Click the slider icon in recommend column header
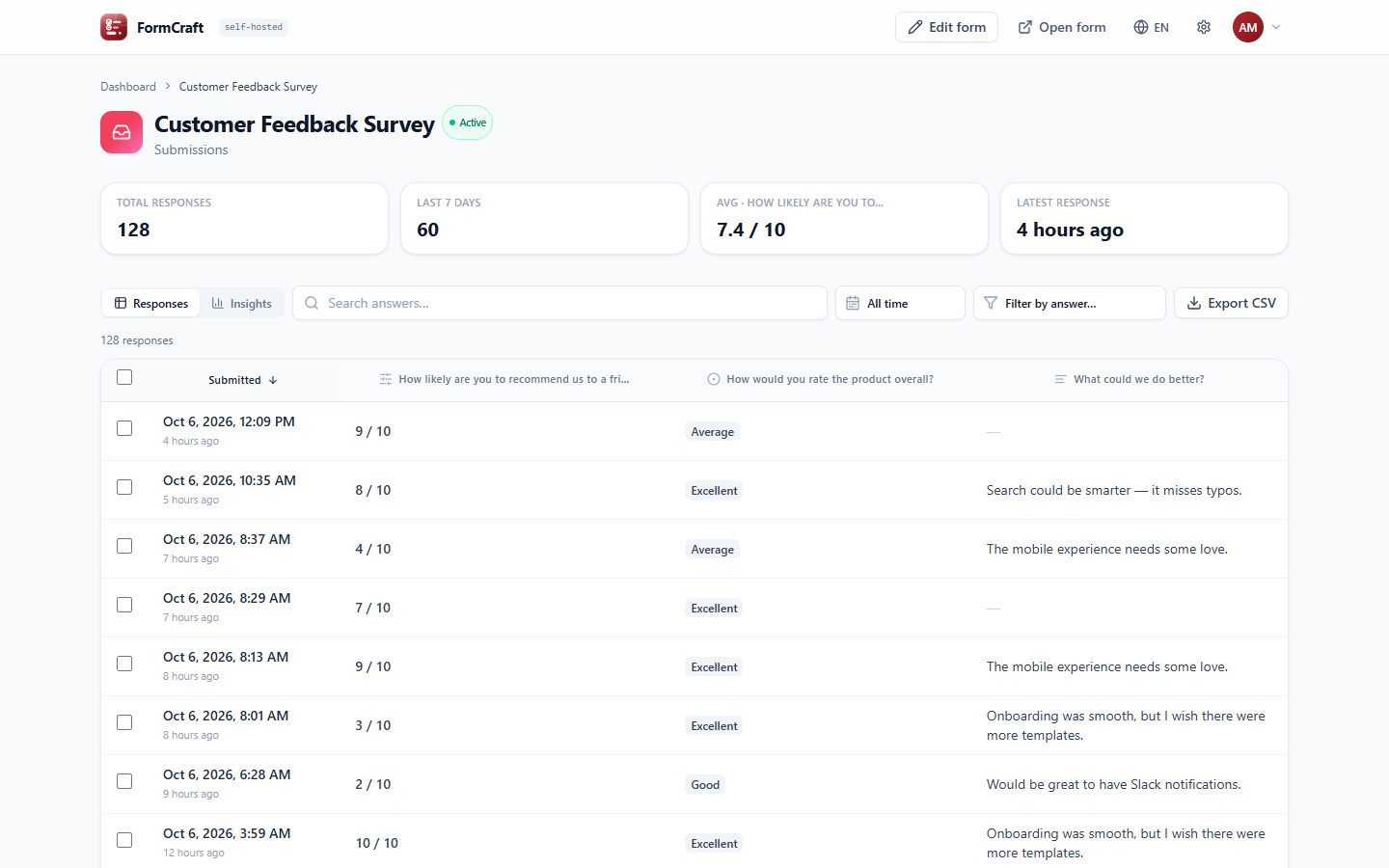Viewport: 1389px width, 868px height. click(386, 379)
